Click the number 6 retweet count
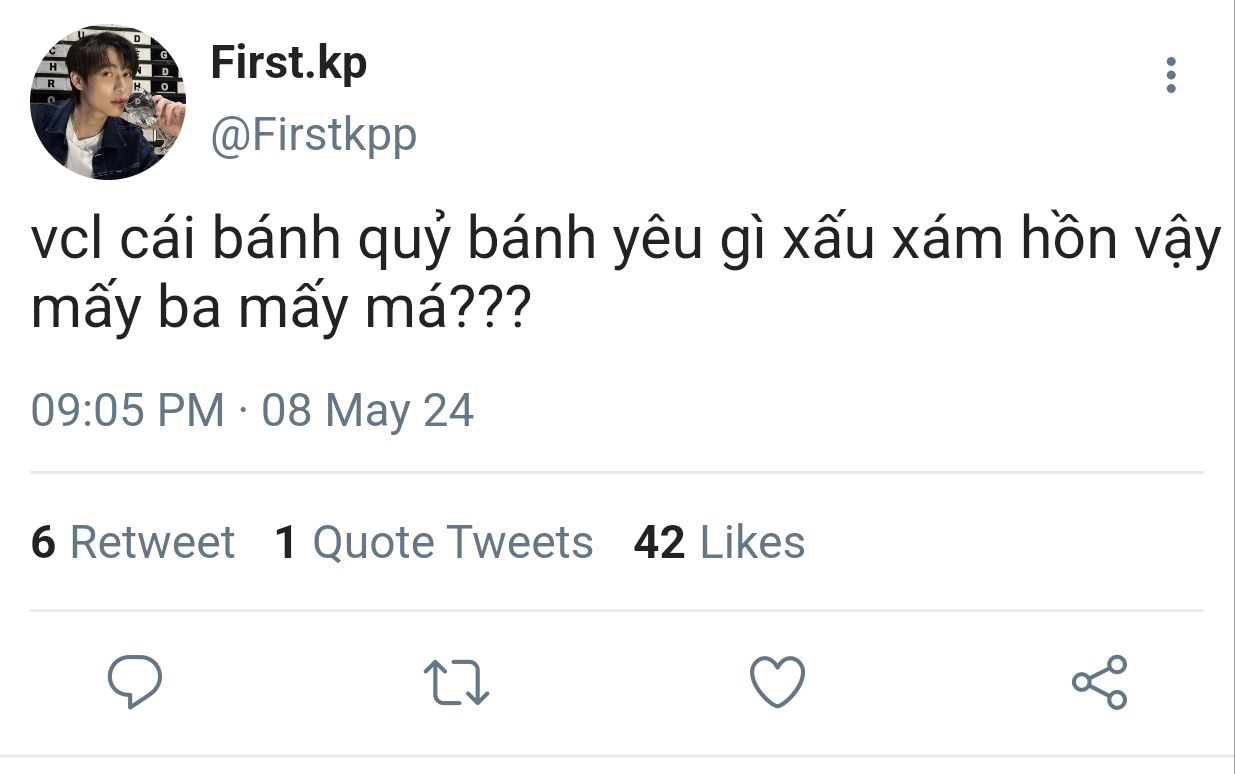1235x774 pixels. pos(43,542)
